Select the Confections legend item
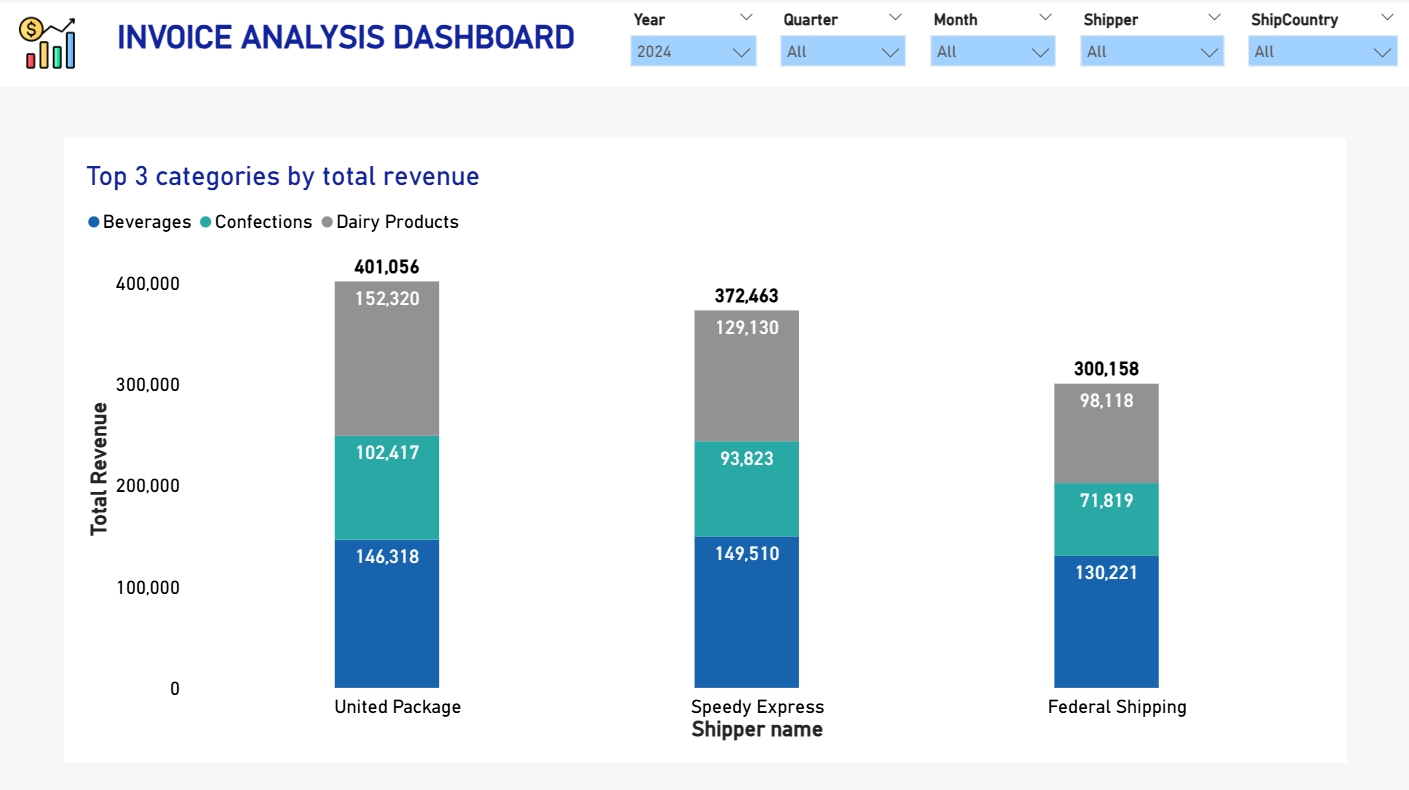The height and width of the screenshot is (790, 1409). tap(256, 222)
